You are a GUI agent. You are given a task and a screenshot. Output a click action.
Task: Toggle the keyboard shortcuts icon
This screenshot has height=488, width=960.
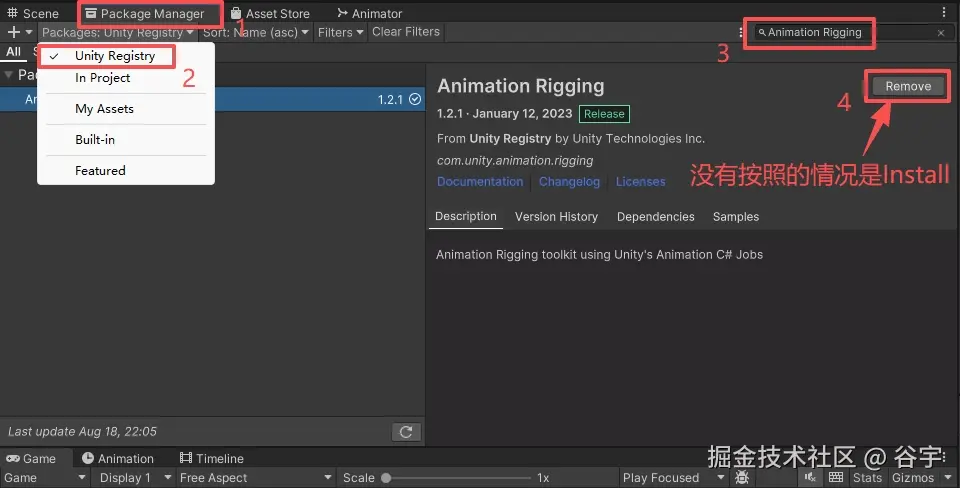pos(836,478)
